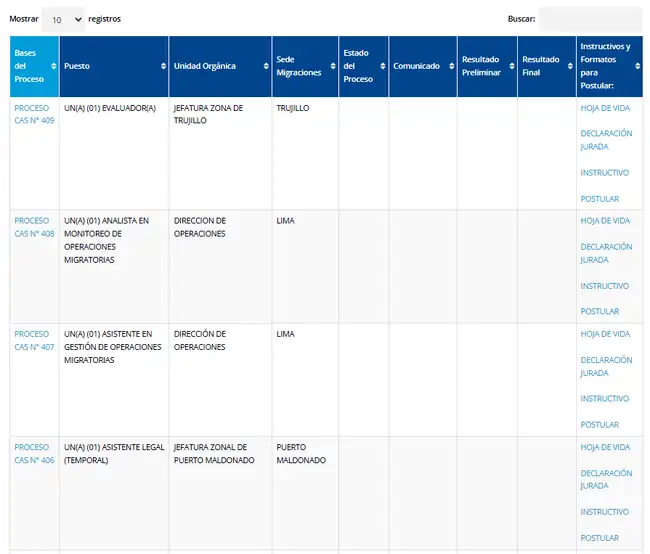Sort by Resultado Final arrows

(570, 66)
